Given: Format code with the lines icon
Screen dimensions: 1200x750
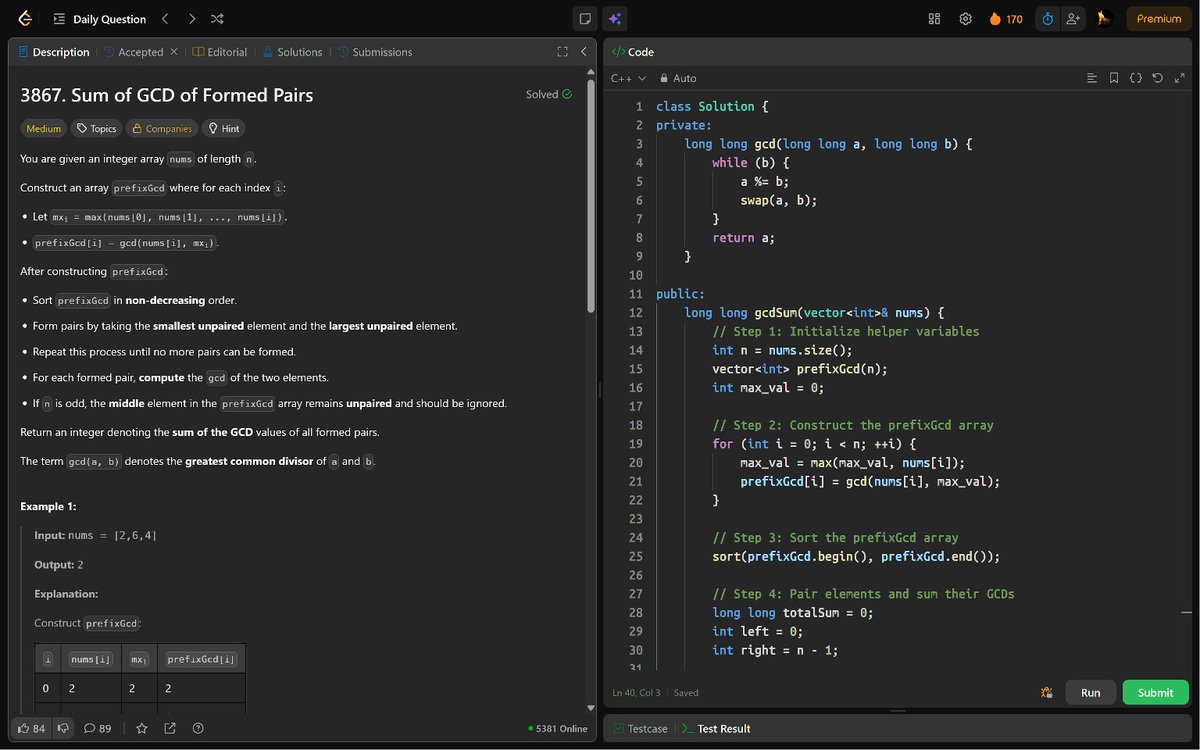Looking at the screenshot, I should (x=1092, y=78).
